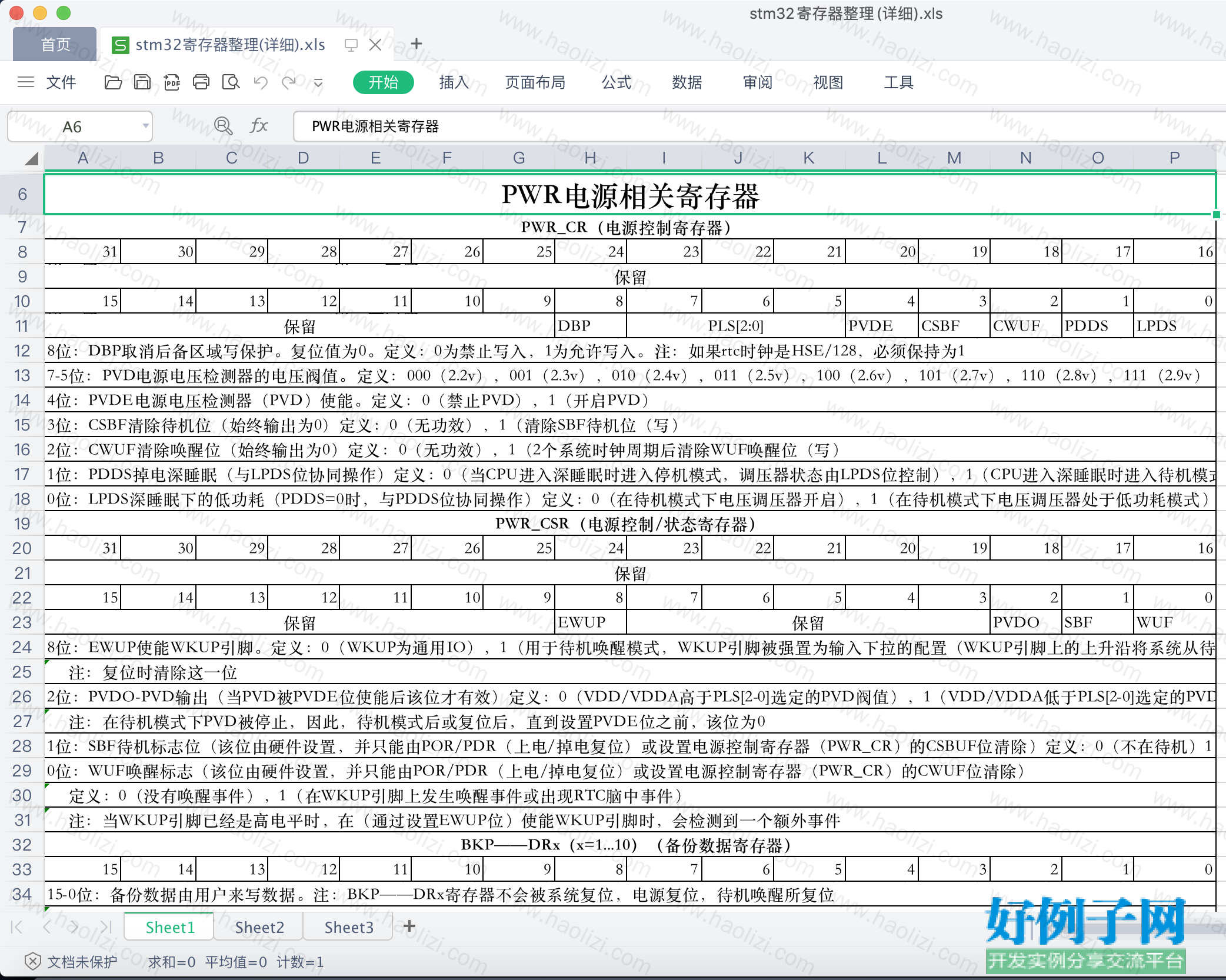
Task: Click the 'BKP——DRx' backup register heading cell
Action: tap(630, 845)
